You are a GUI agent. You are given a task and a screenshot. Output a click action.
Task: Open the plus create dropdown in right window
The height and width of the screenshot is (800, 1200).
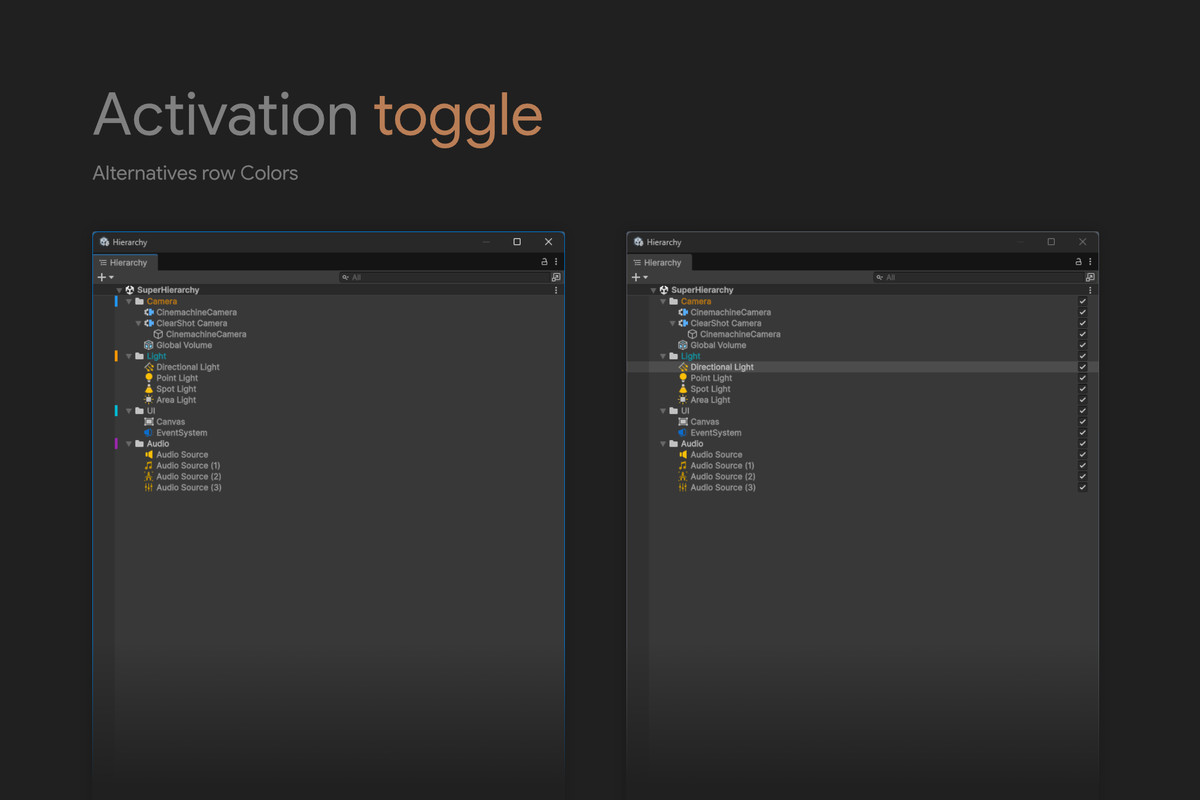(639, 277)
